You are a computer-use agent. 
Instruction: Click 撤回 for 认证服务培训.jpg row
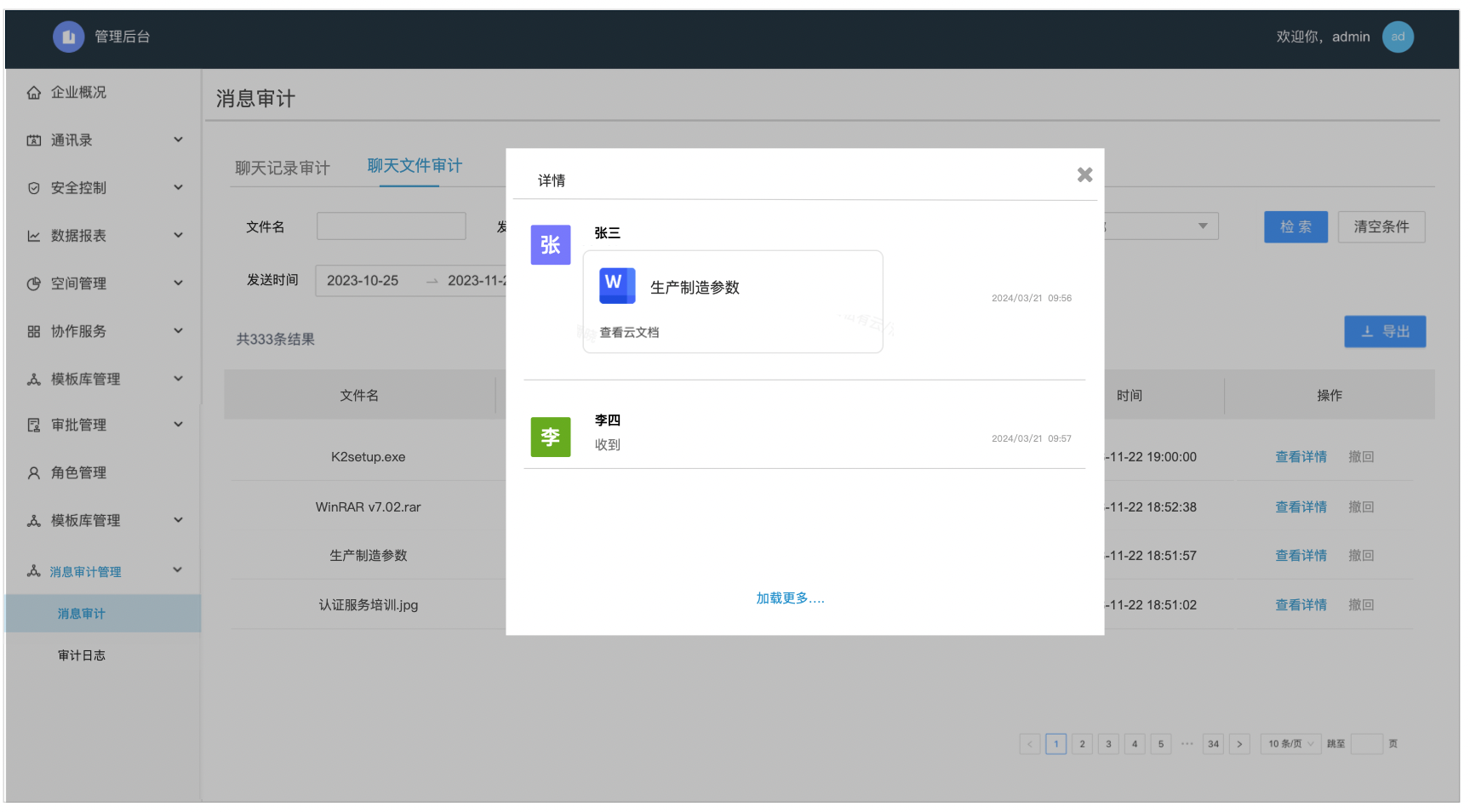coord(1361,605)
